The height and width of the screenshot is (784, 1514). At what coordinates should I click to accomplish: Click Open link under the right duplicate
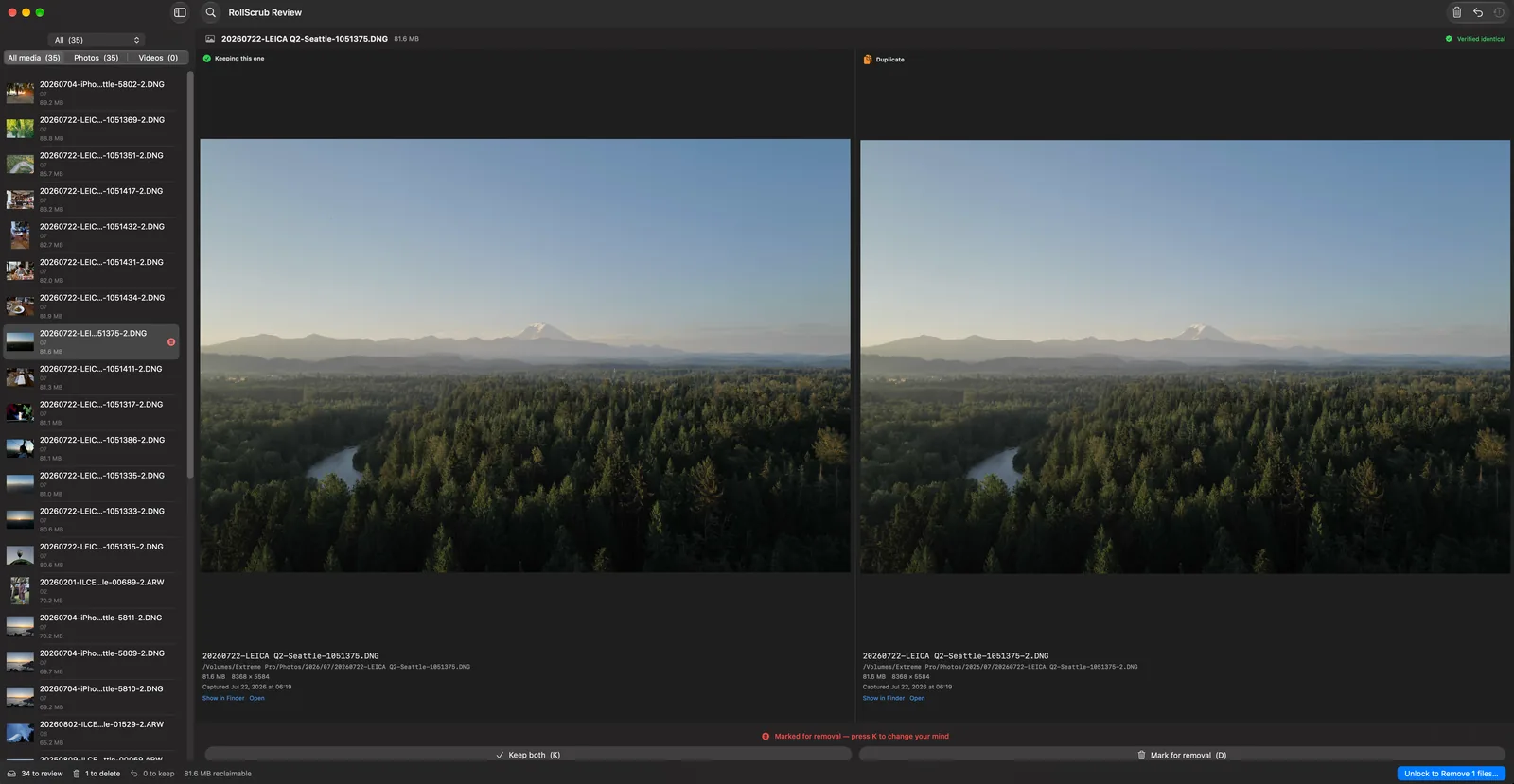(917, 699)
